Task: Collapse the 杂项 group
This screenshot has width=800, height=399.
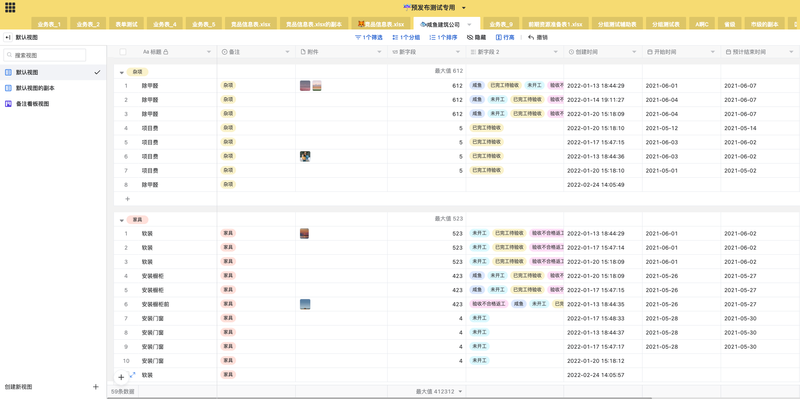Action: 121,72
